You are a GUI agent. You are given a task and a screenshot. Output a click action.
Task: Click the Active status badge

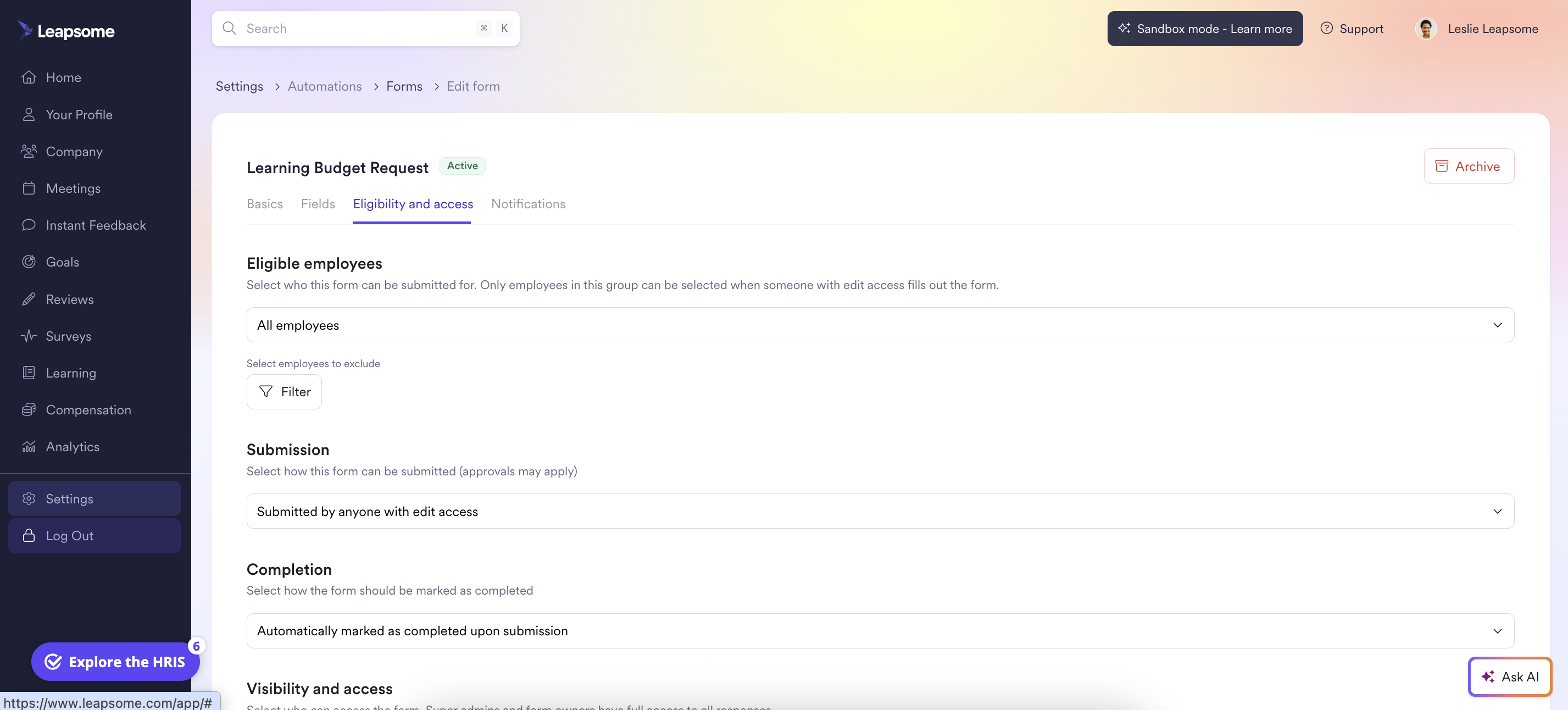(x=461, y=165)
